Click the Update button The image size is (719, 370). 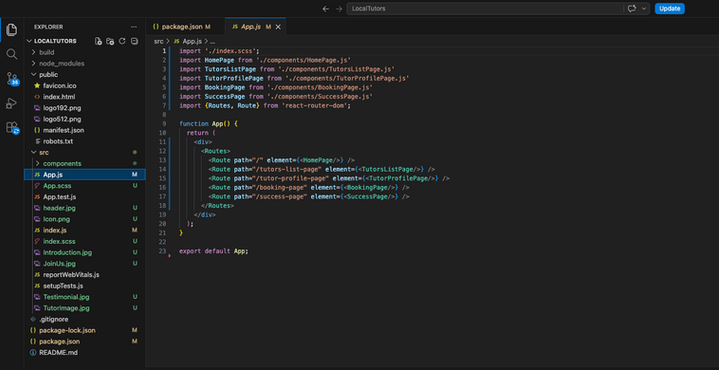[x=669, y=9]
